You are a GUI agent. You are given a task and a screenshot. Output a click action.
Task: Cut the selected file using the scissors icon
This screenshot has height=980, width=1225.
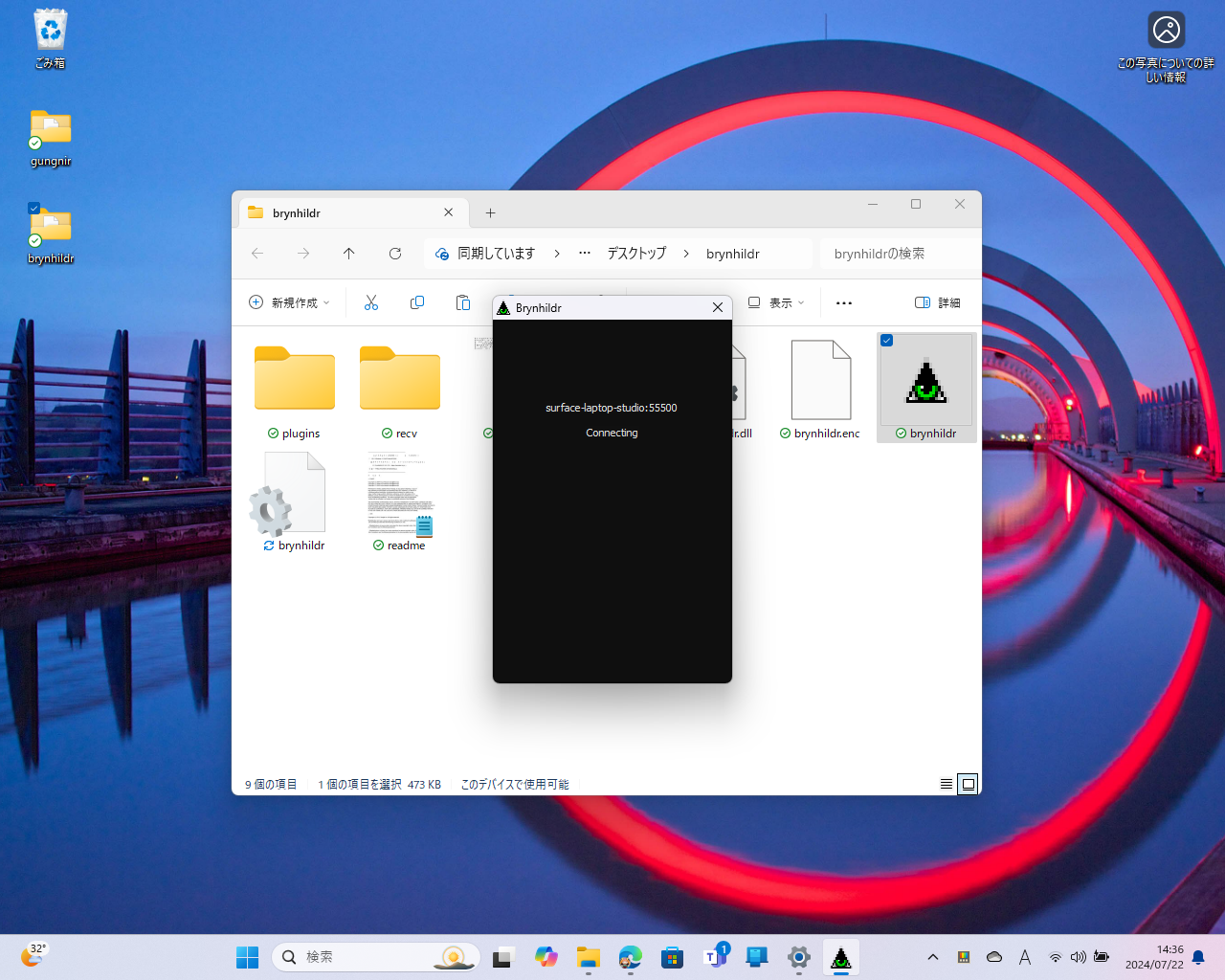tap(371, 301)
